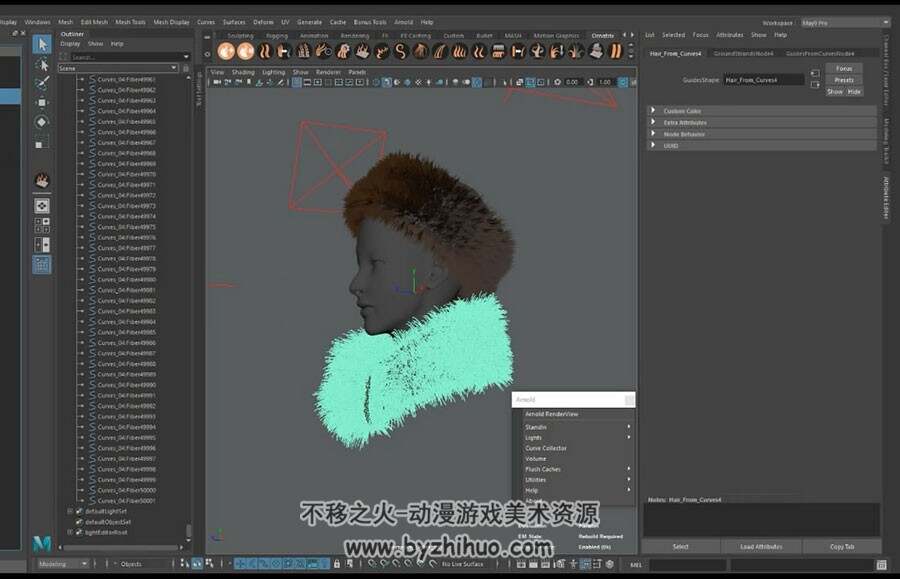Click the GuidesShape name field
This screenshot has height=579, width=900.
click(764, 80)
